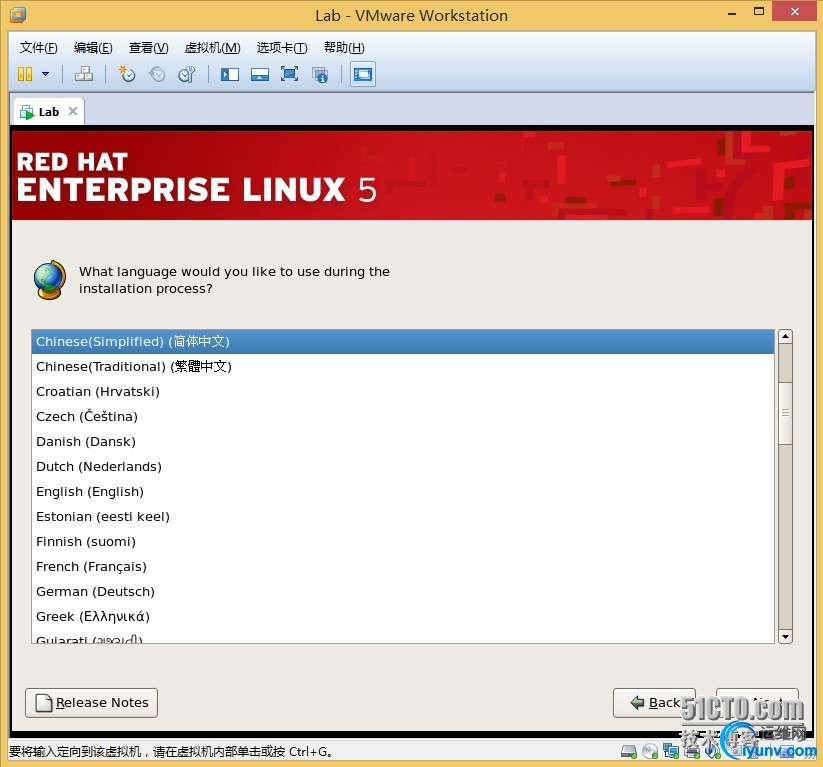Select Czech (Čeština) language
The height and width of the screenshot is (767, 823).
point(403,417)
